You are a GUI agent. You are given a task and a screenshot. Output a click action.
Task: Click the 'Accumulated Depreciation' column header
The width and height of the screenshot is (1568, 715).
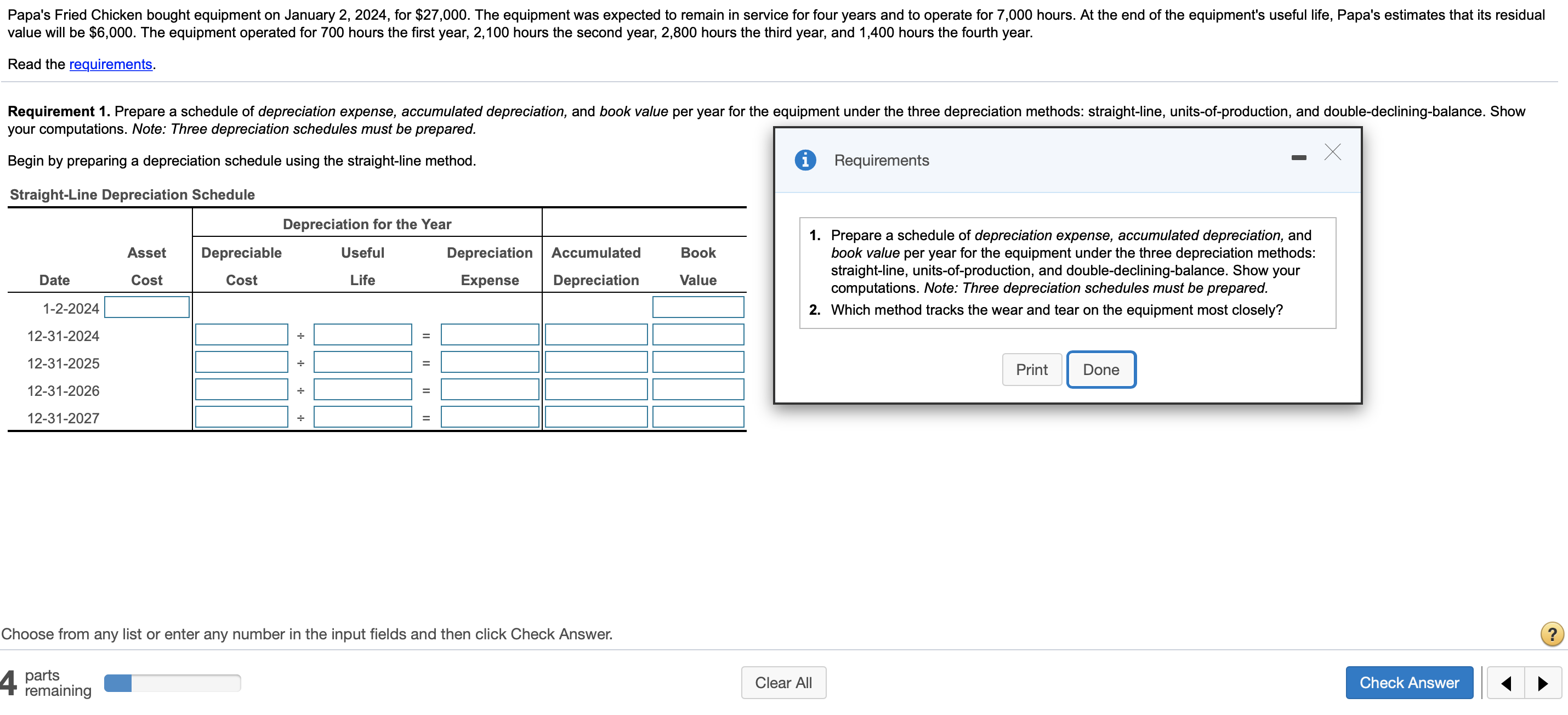click(596, 266)
